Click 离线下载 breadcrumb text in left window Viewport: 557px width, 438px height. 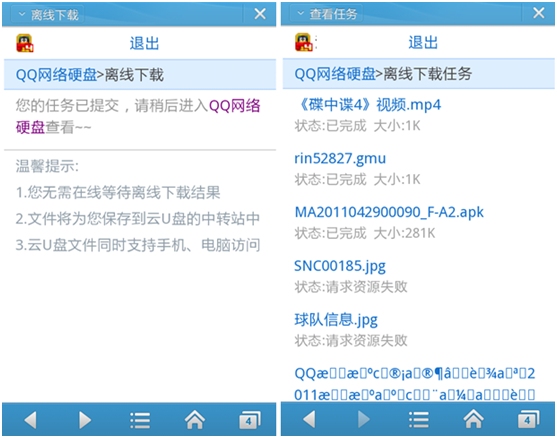pyautogui.click(x=134, y=75)
